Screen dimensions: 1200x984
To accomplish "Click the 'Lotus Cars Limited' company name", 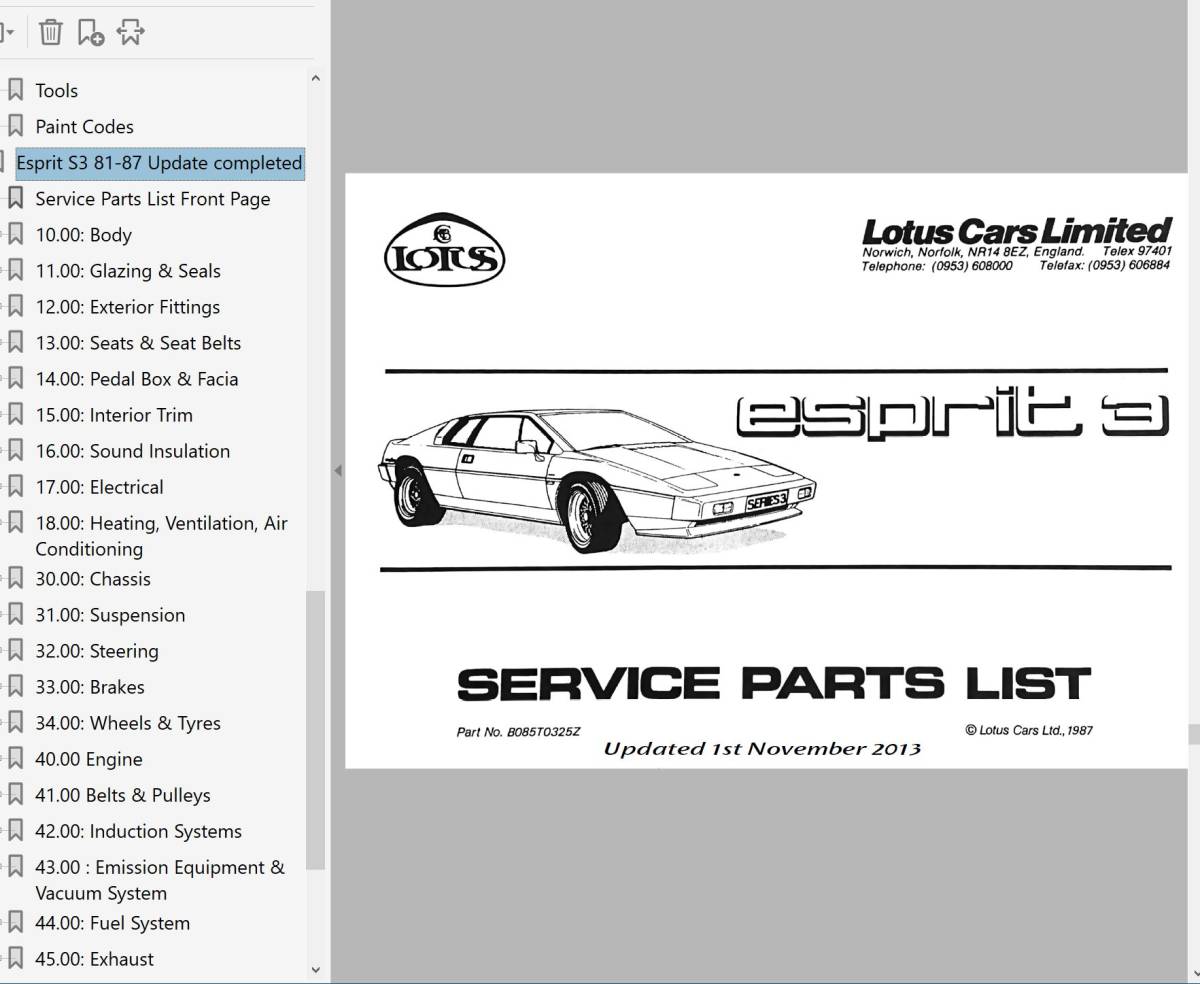I will 1016,231.
